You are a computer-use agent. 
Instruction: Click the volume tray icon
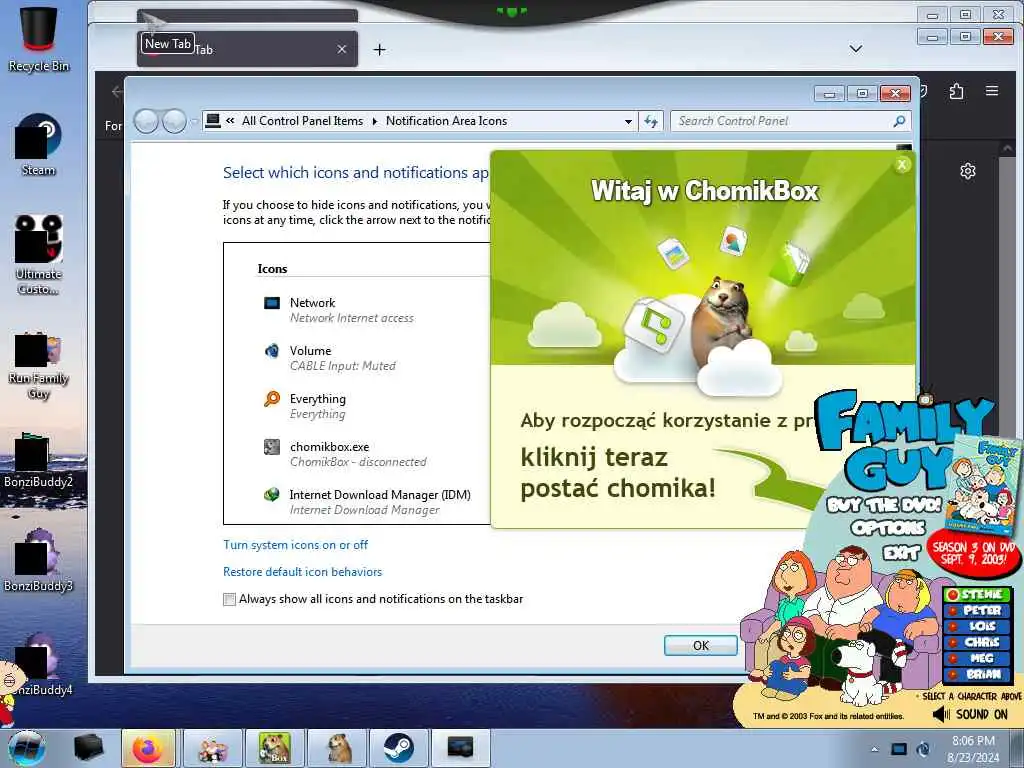pyautogui.click(x=923, y=749)
